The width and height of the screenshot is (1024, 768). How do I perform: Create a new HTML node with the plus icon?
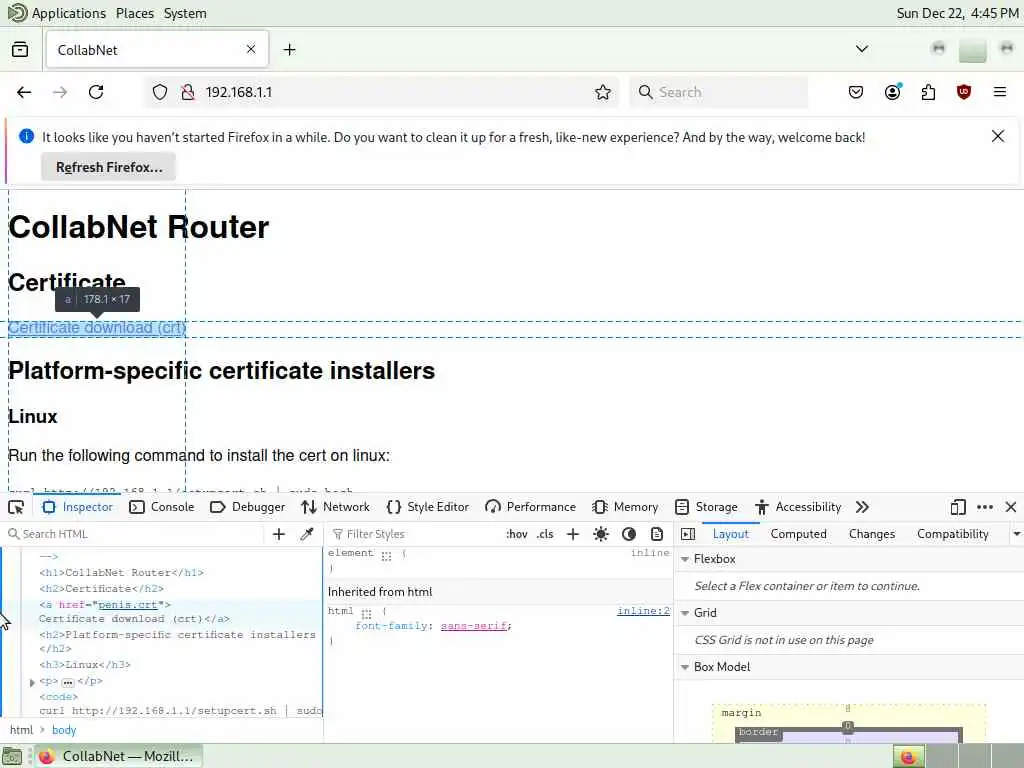pos(279,534)
